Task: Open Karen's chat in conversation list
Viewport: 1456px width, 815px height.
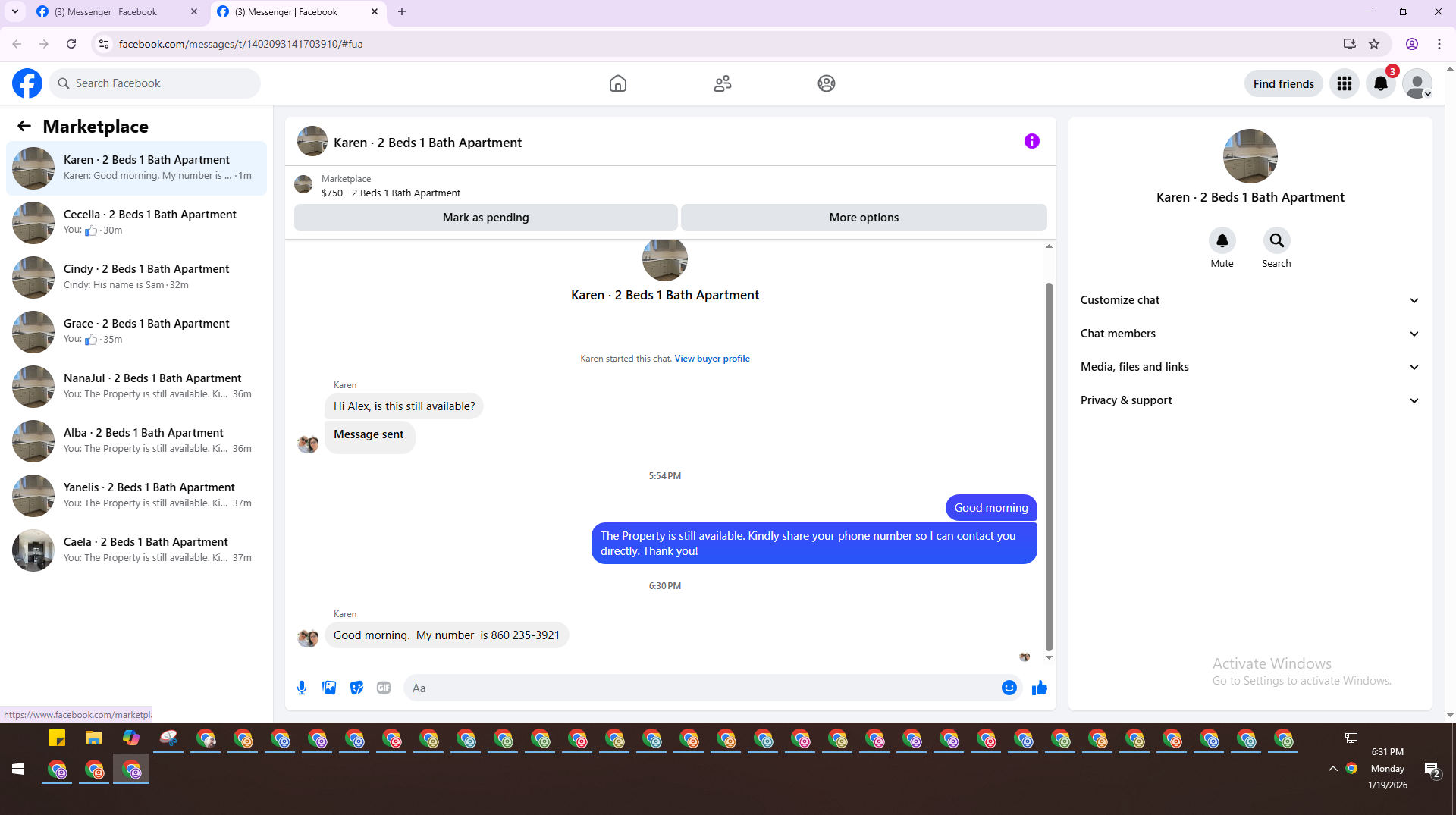Action: click(136, 168)
